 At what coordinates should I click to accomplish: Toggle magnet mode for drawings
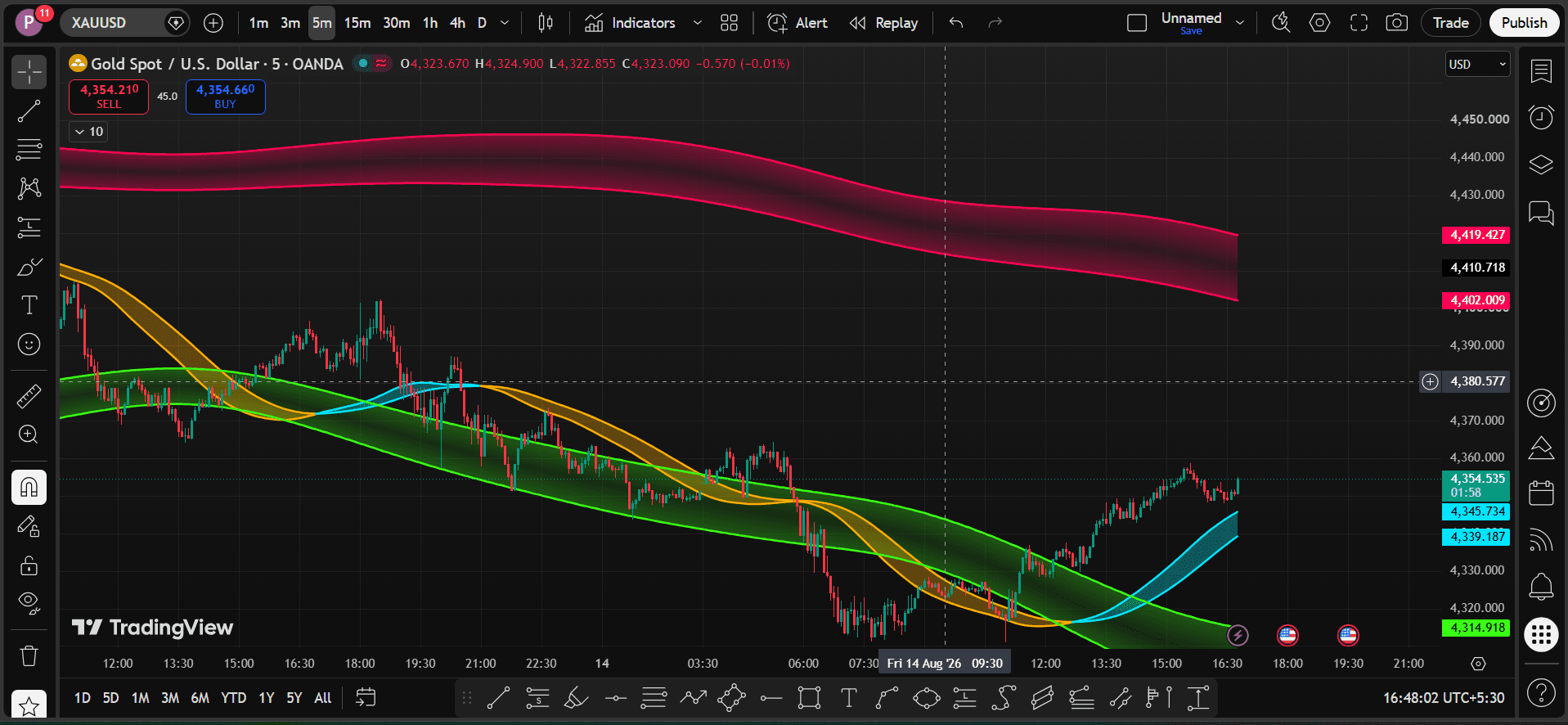29,488
